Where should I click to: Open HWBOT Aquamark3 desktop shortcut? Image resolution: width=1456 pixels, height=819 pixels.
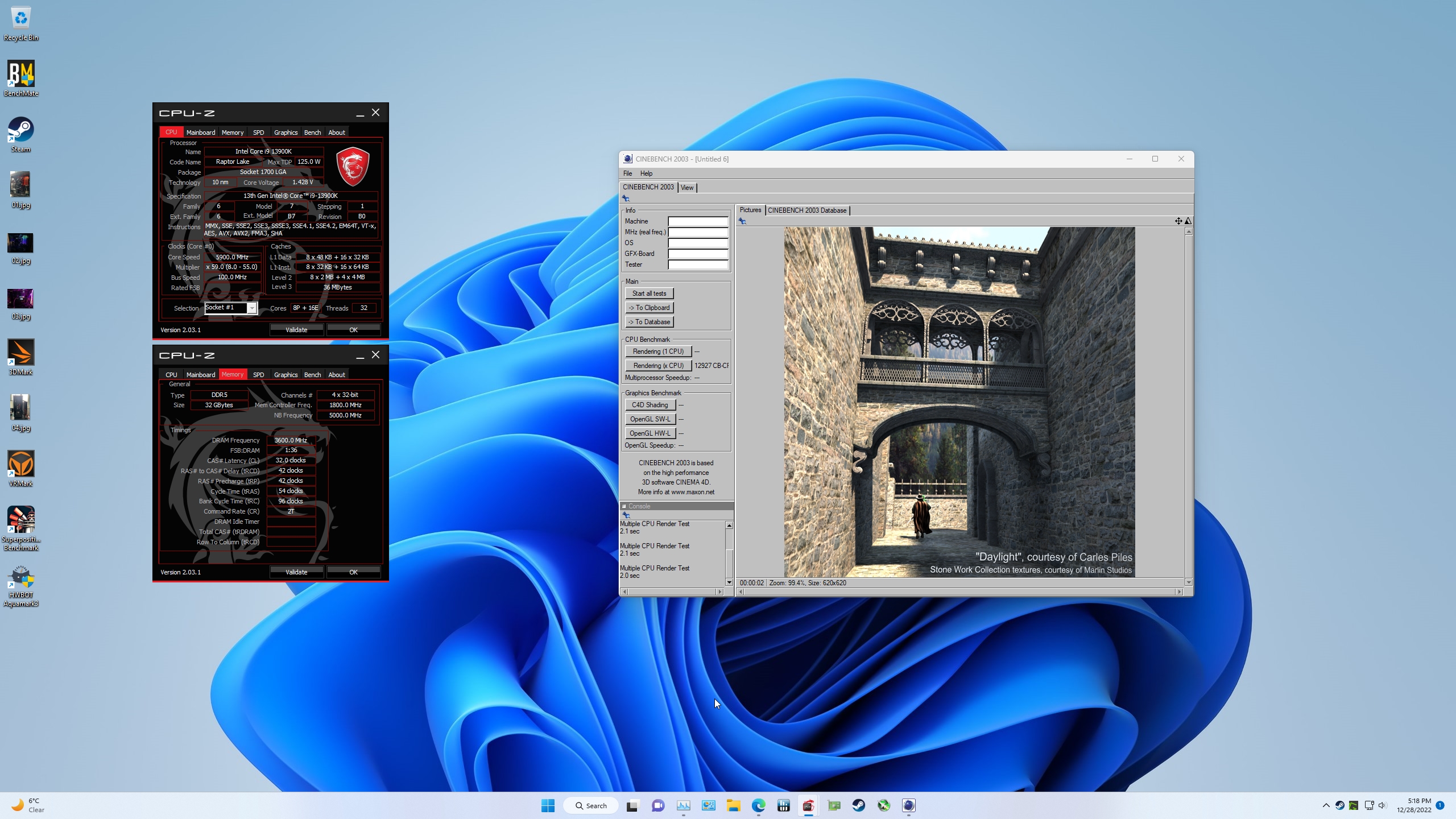point(21,586)
